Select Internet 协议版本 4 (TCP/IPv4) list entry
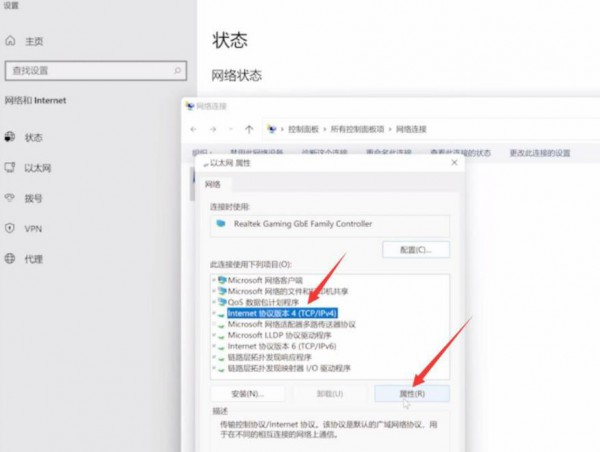The width and height of the screenshot is (600, 452). click(282, 313)
